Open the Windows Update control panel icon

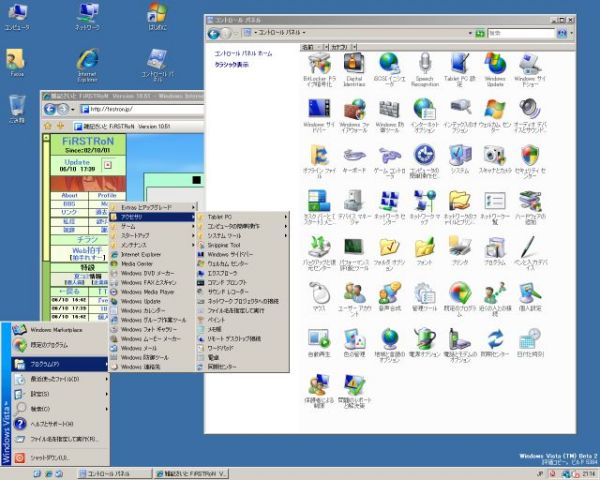click(x=495, y=69)
